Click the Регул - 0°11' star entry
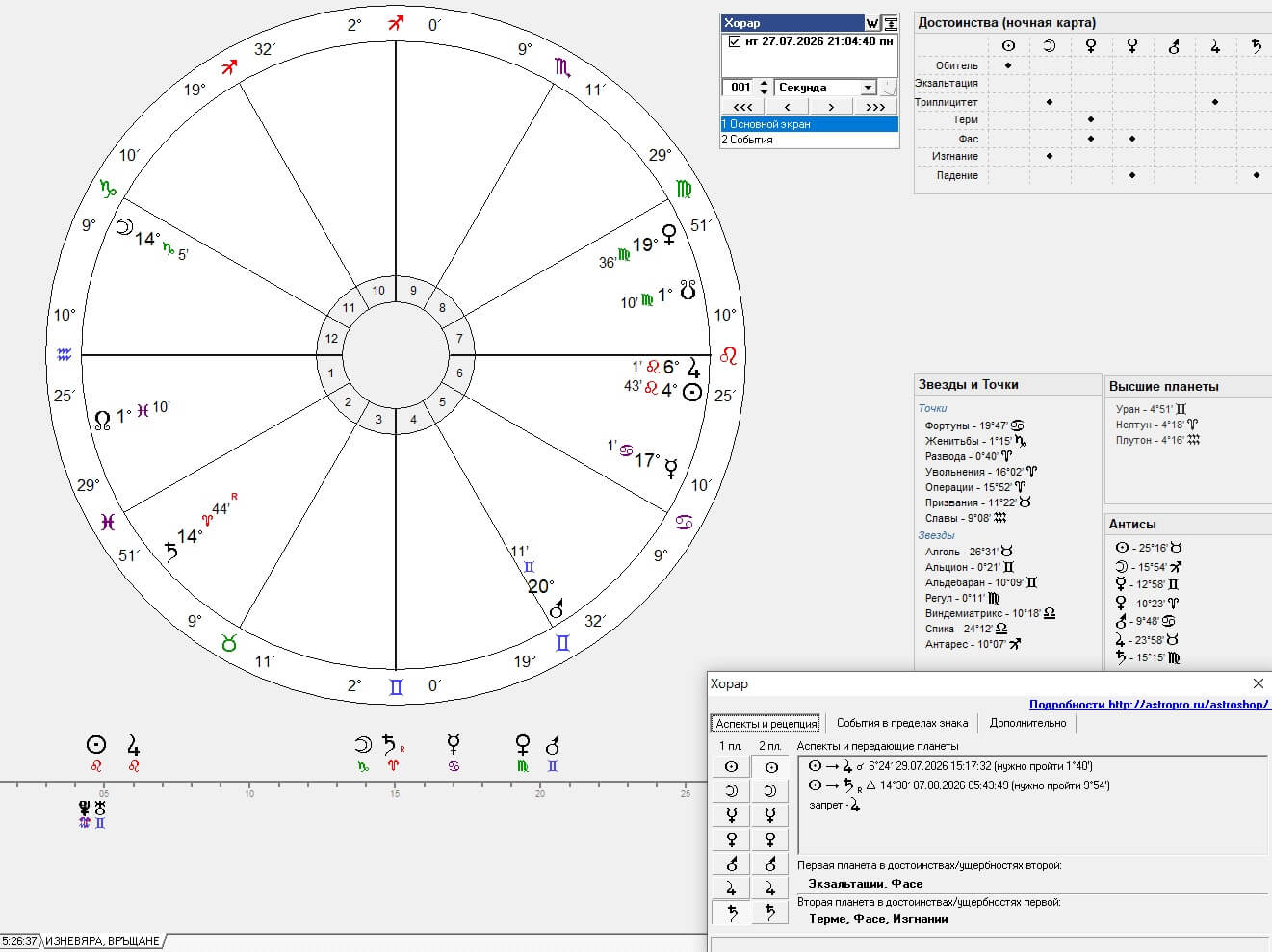This screenshot has width=1272, height=952. click(x=963, y=598)
